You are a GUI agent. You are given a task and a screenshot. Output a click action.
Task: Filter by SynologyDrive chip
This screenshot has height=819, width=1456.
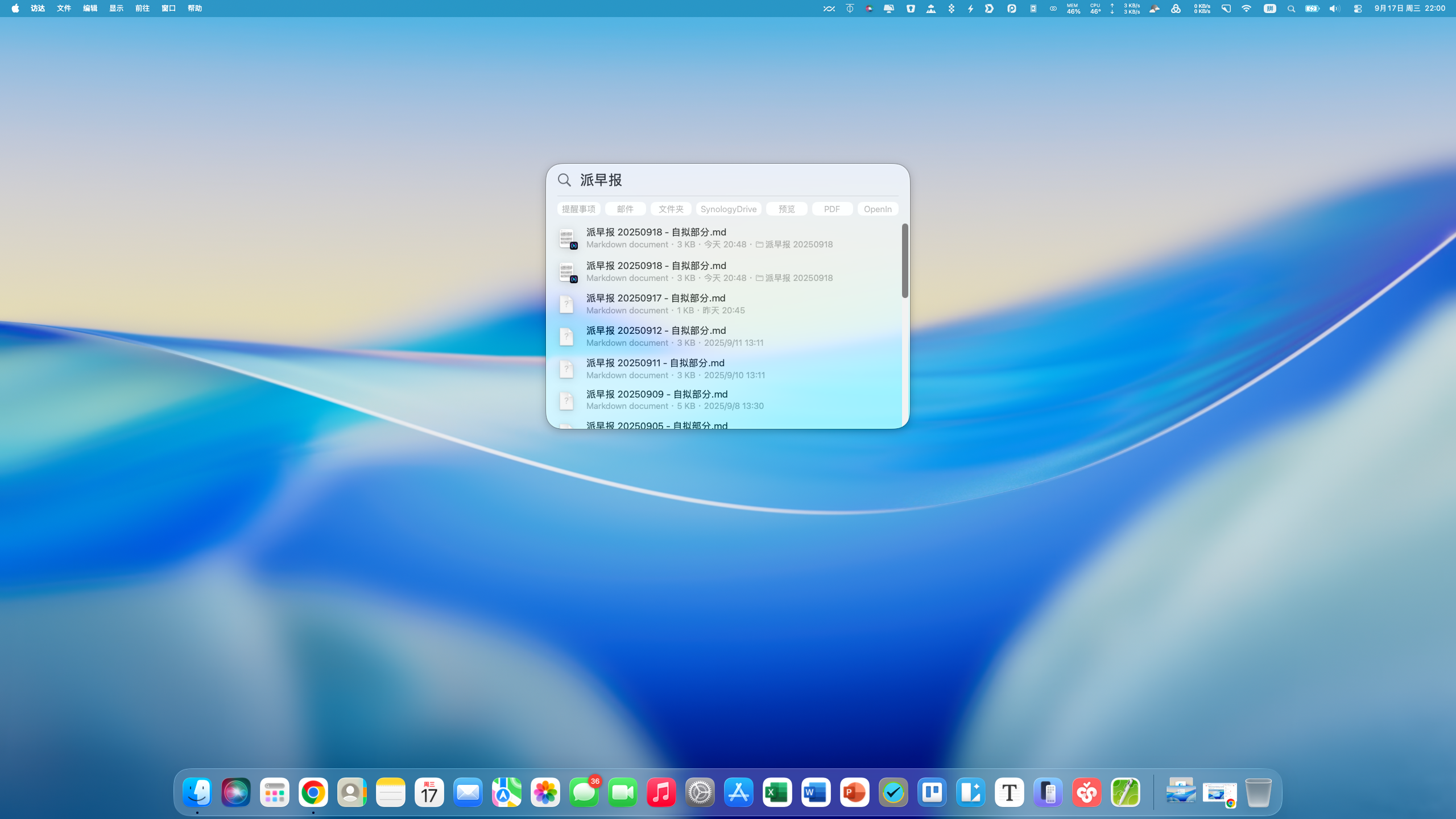(x=728, y=209)
